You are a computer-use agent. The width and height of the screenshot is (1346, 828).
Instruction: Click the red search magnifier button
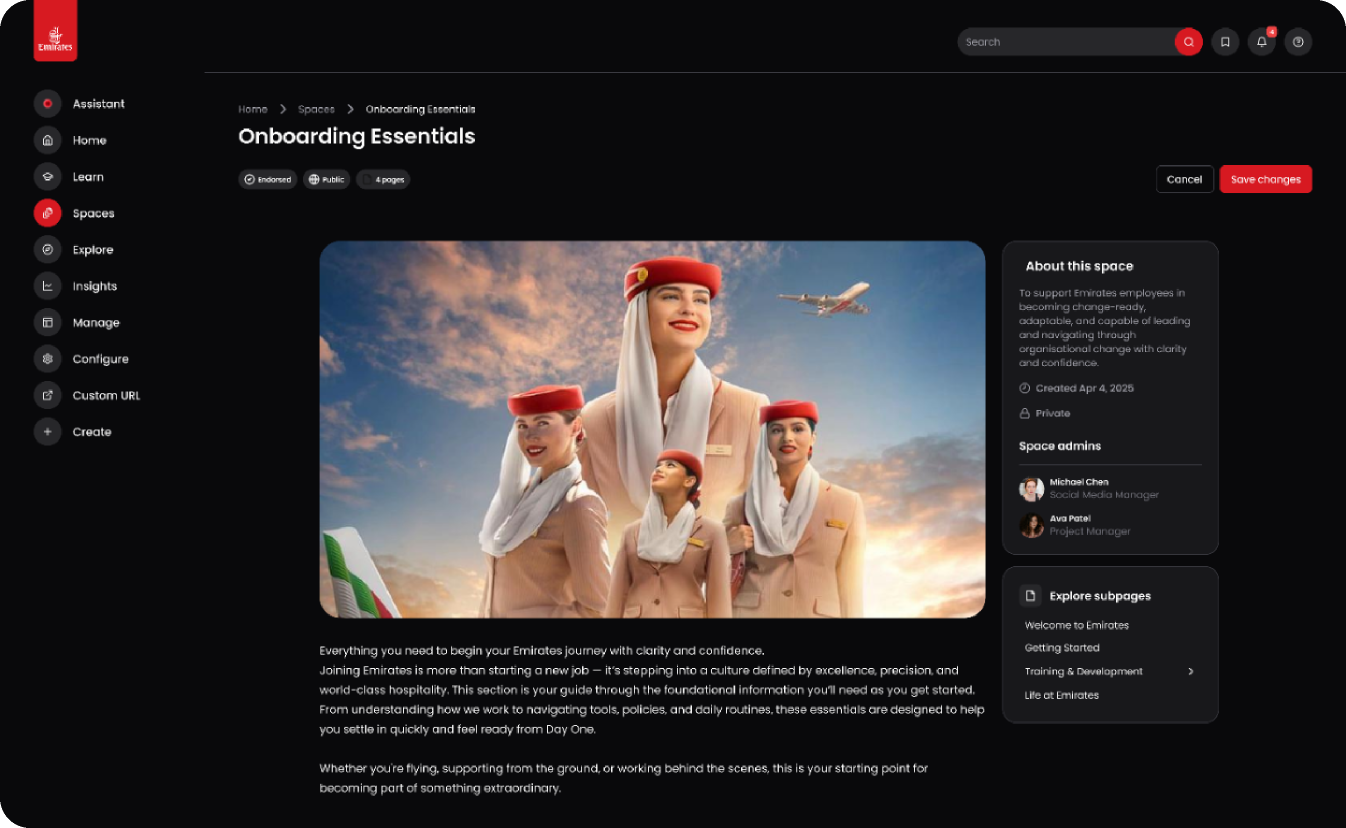point(1188,42)
